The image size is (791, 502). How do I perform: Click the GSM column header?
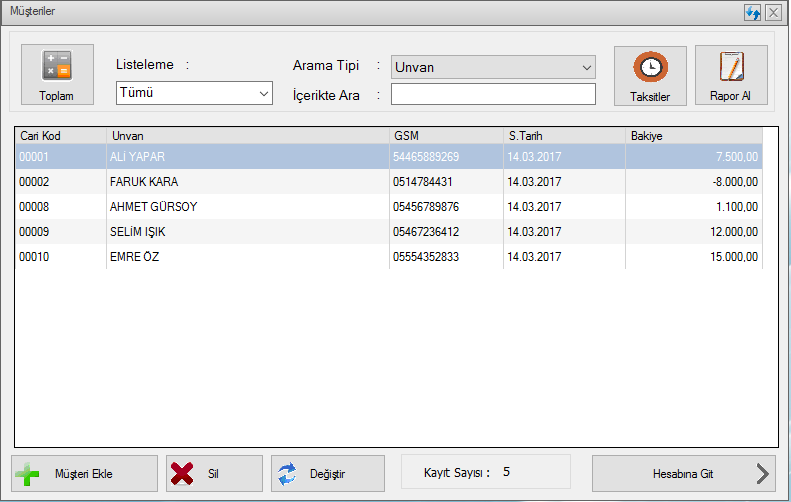(x=444, y=135)
